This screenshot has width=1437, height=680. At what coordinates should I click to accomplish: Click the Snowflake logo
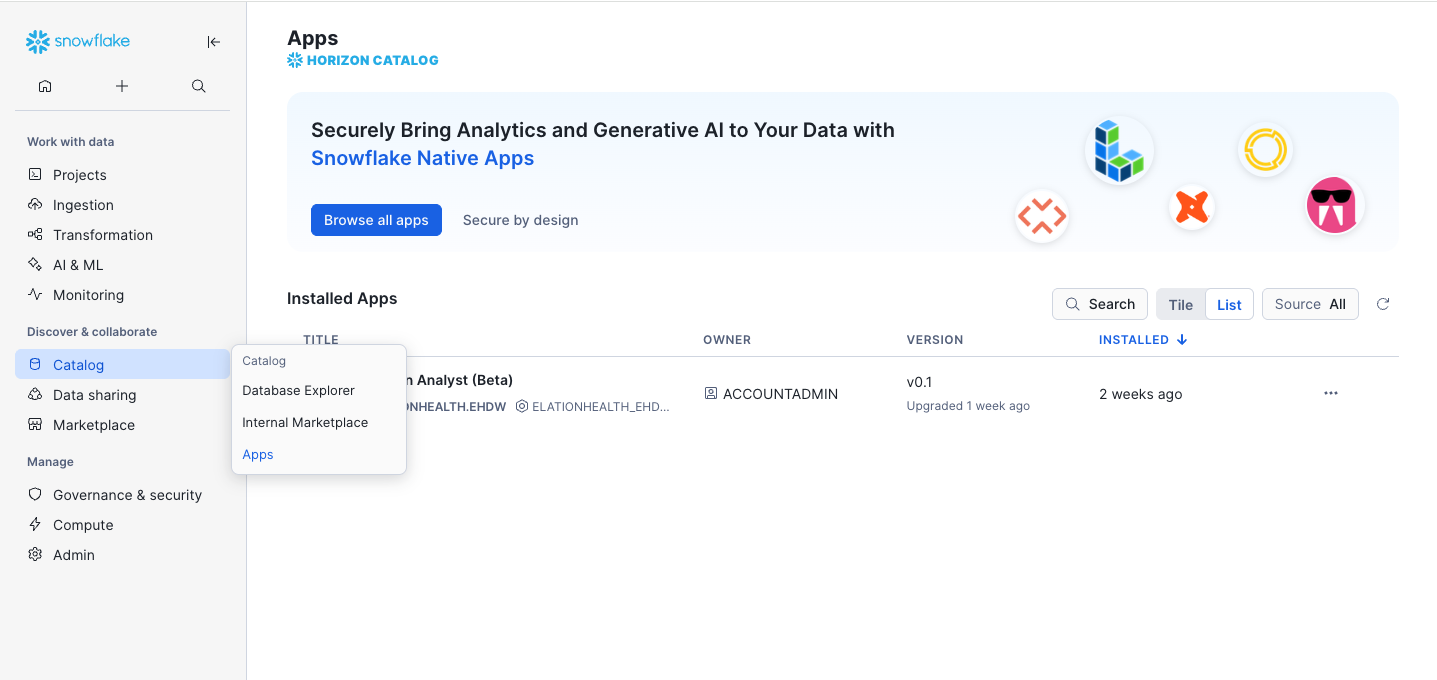click(x=78, y=41)
